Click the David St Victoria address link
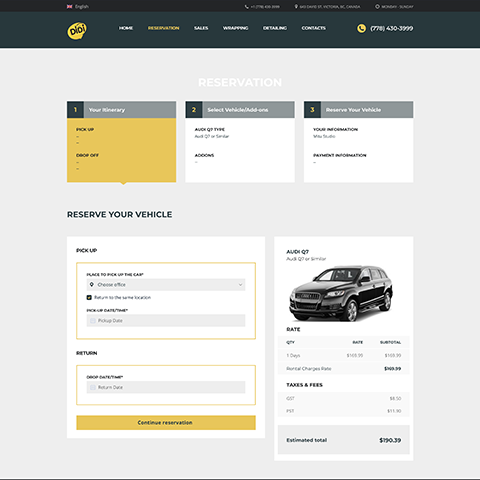480x480 pixels. 330,7
